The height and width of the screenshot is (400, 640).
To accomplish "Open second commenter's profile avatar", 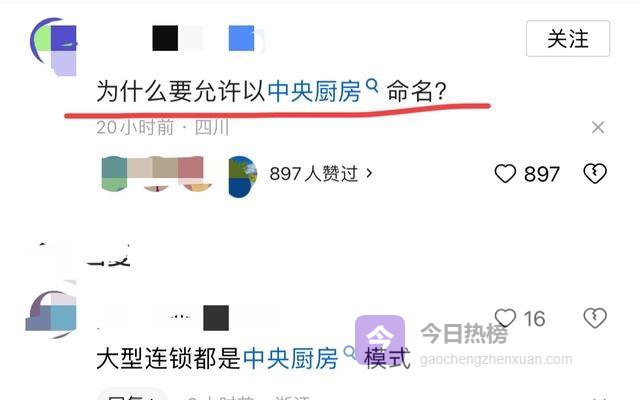I will click(51, 314).
